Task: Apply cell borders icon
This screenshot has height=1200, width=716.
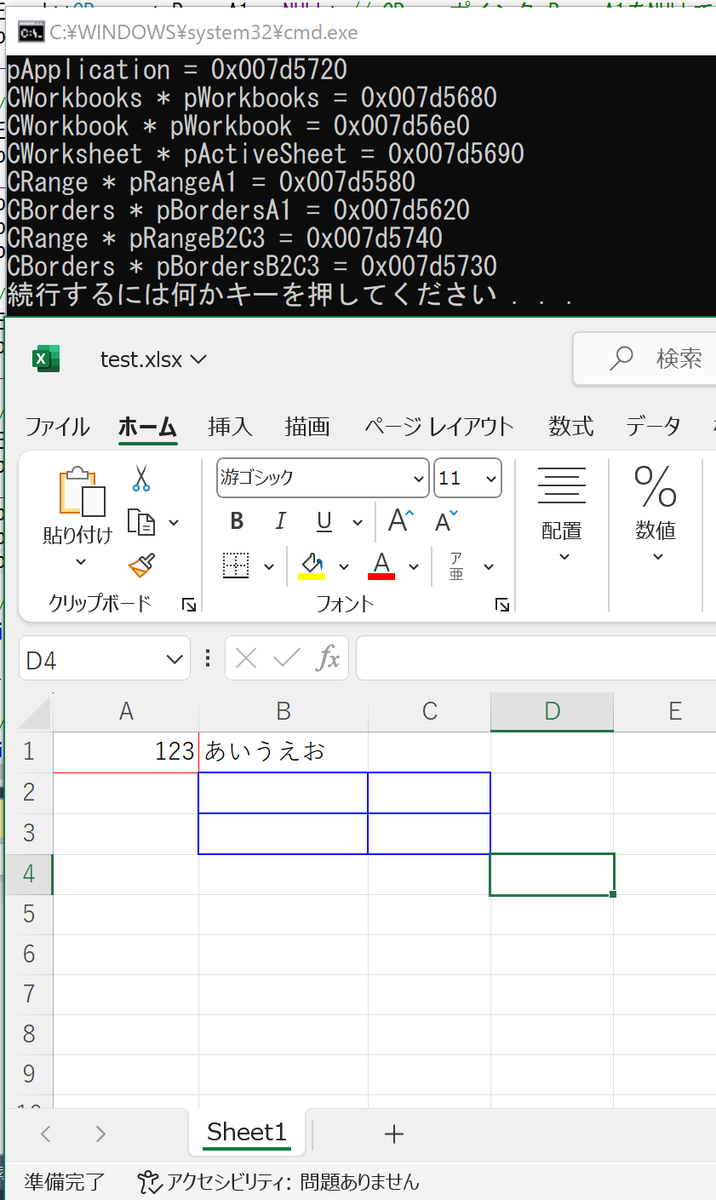Action: coord(235,566)
